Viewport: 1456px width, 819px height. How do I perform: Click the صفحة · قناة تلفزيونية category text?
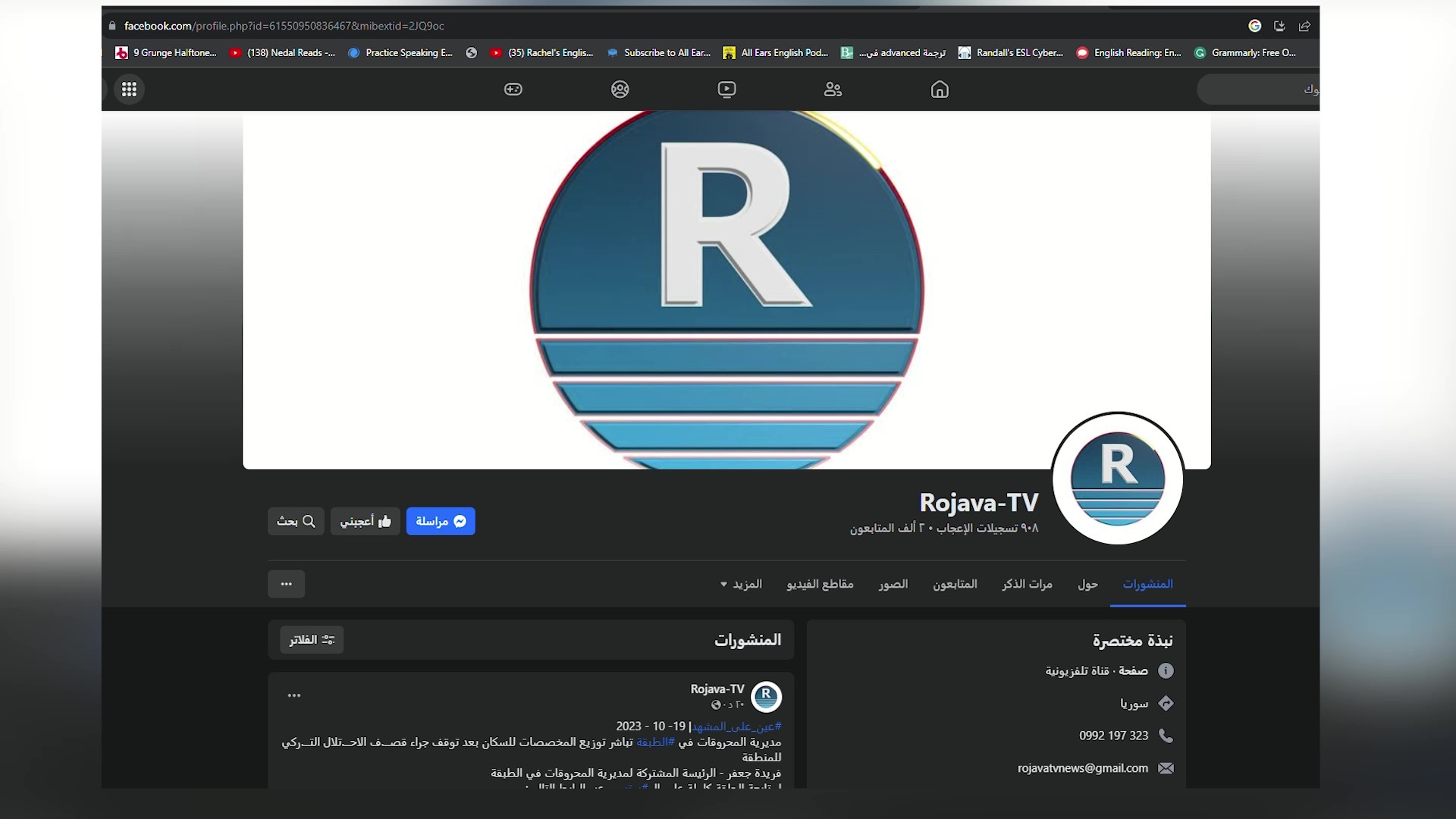coord(1097,670)
